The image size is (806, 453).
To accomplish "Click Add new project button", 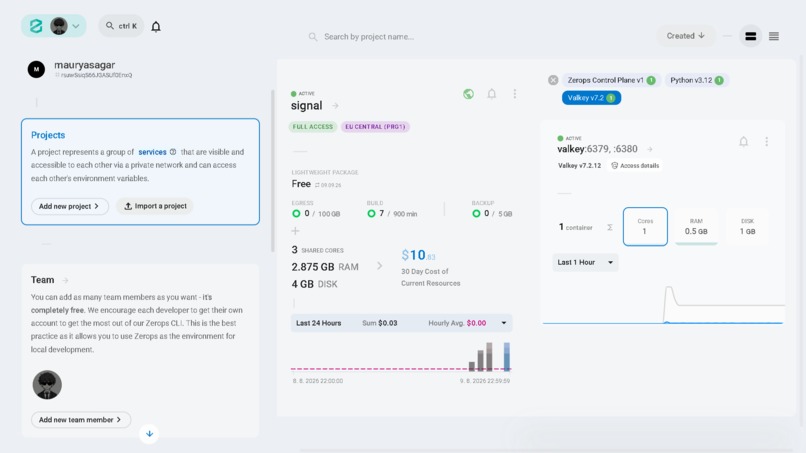I will click(x=69, y=206).
